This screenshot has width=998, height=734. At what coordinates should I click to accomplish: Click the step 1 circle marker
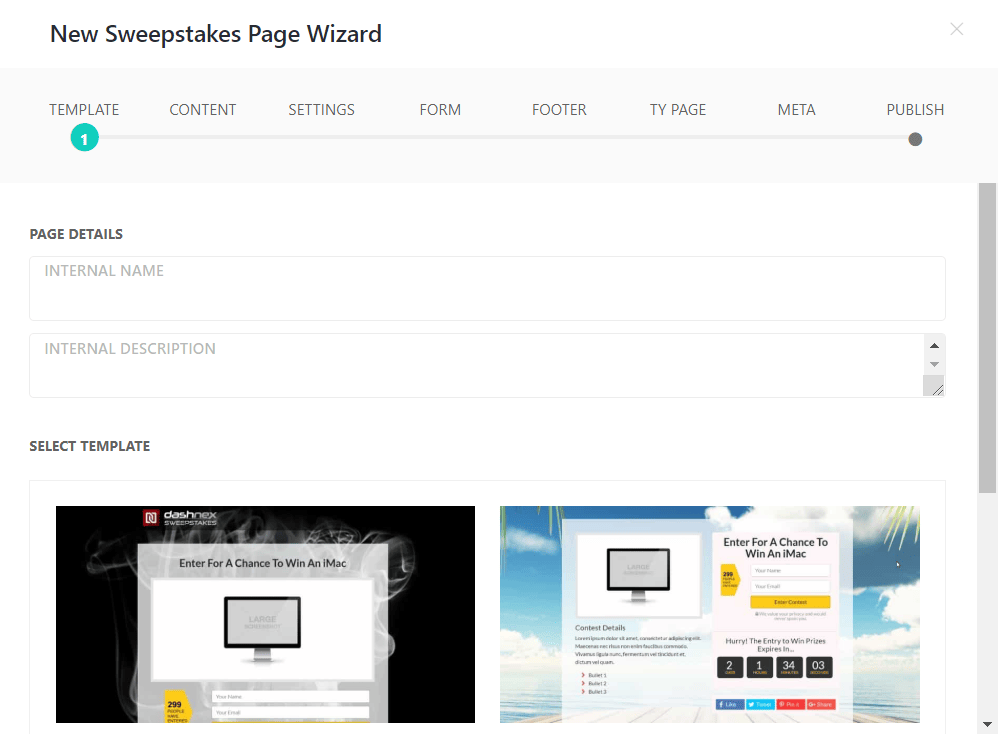(84, 139)
